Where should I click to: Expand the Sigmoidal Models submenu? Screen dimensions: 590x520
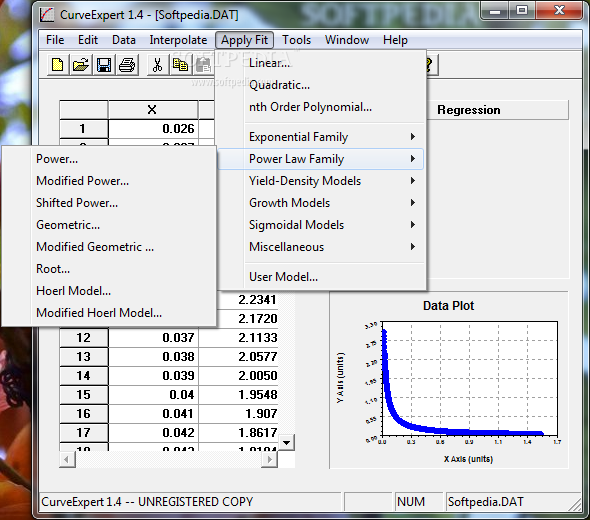tap(321, 225)
